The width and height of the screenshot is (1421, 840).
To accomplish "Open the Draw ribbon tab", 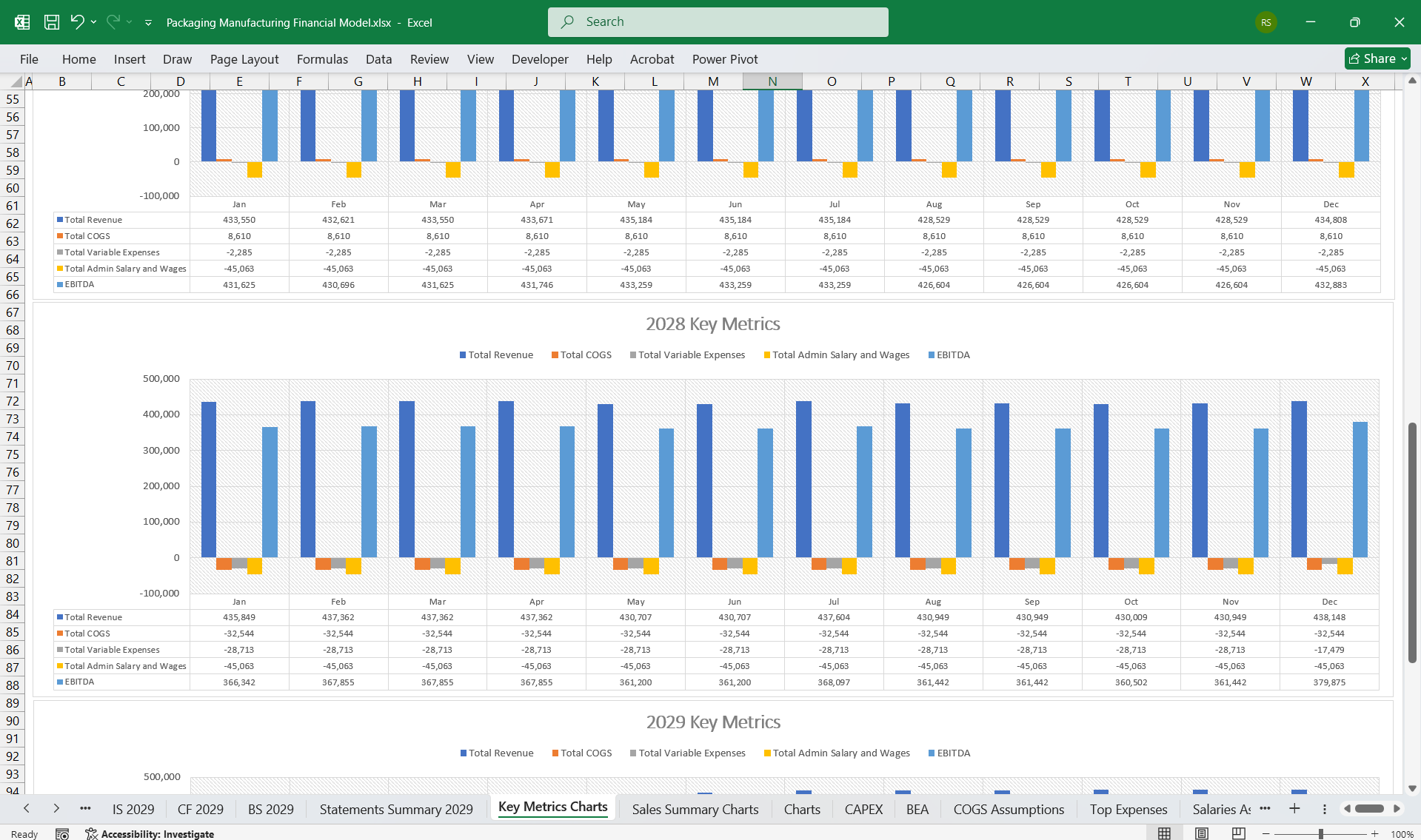I will (x=177, y=59).
